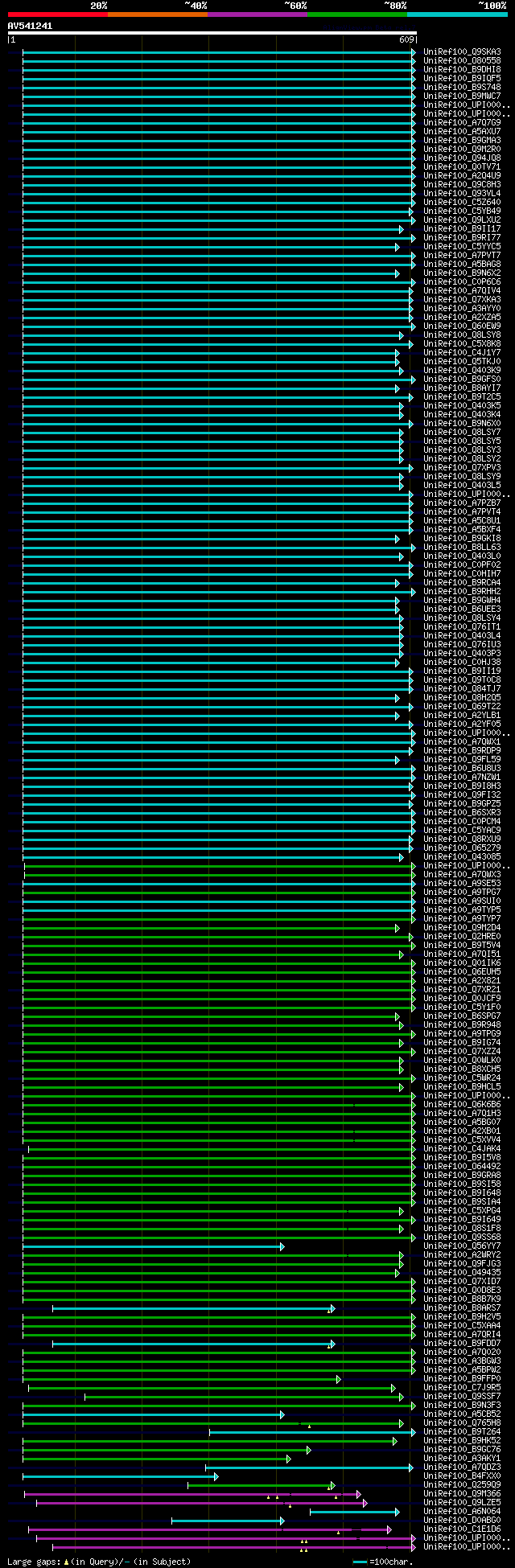This screenshot has height=1568, width=515.
Task: Click the UniRef100_B6SPG7 label
Action: click(462, 1016)
